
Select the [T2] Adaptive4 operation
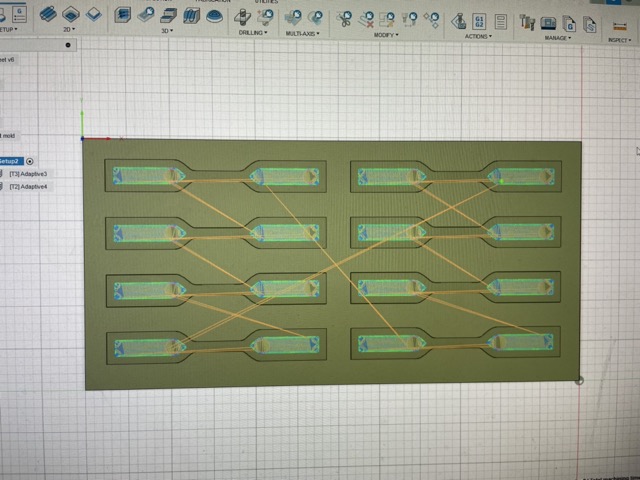[28, 187]
